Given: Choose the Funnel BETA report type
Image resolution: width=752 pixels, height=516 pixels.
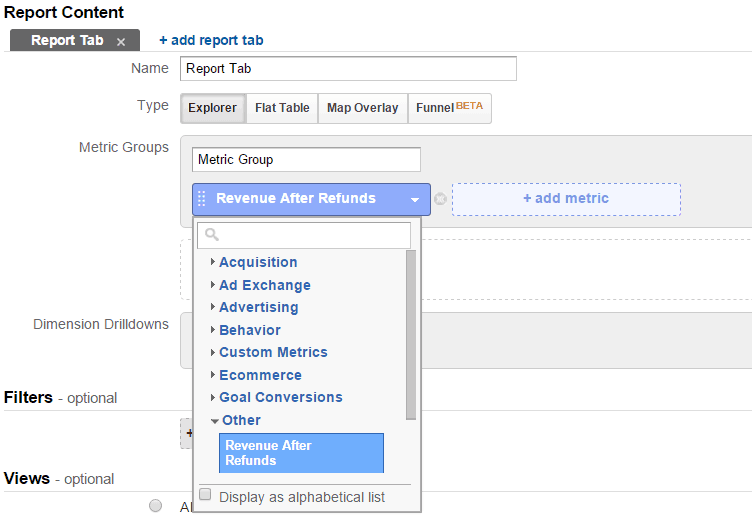Looking at the screenshot, I should pyautogui.click(x=449, y=108).
